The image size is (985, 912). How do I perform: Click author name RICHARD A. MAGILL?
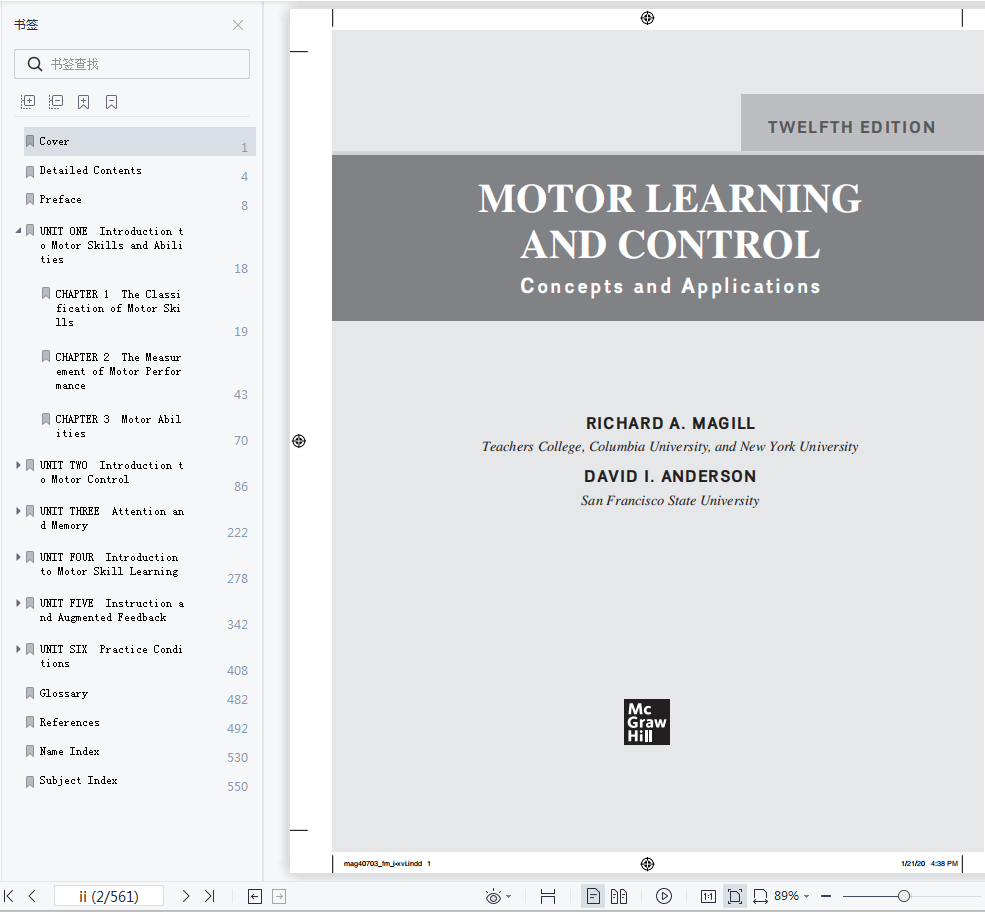[670, 423]
